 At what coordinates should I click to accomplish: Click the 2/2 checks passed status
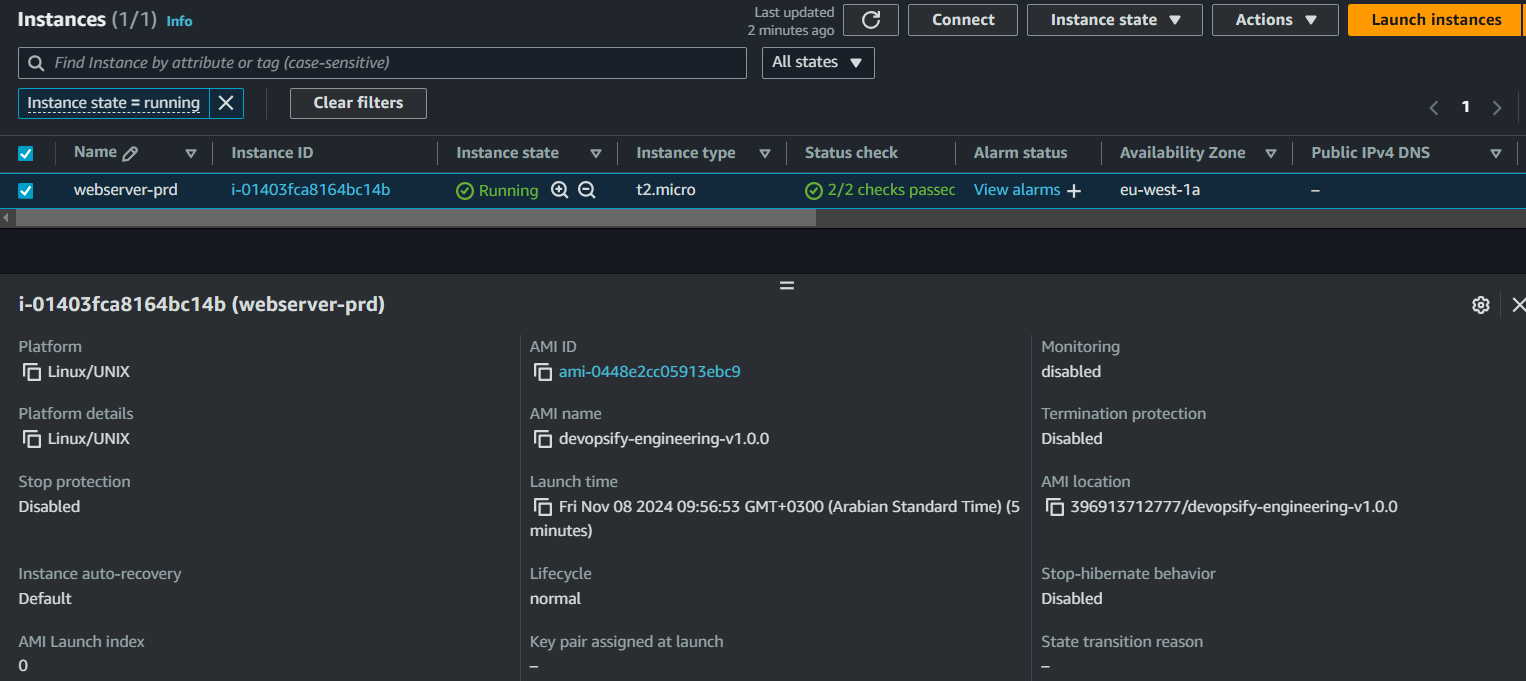880,190
